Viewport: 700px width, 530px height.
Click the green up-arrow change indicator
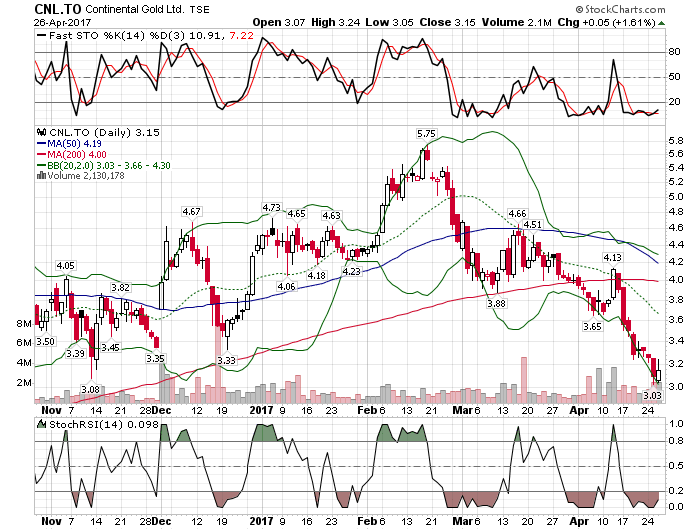[661, 23]
